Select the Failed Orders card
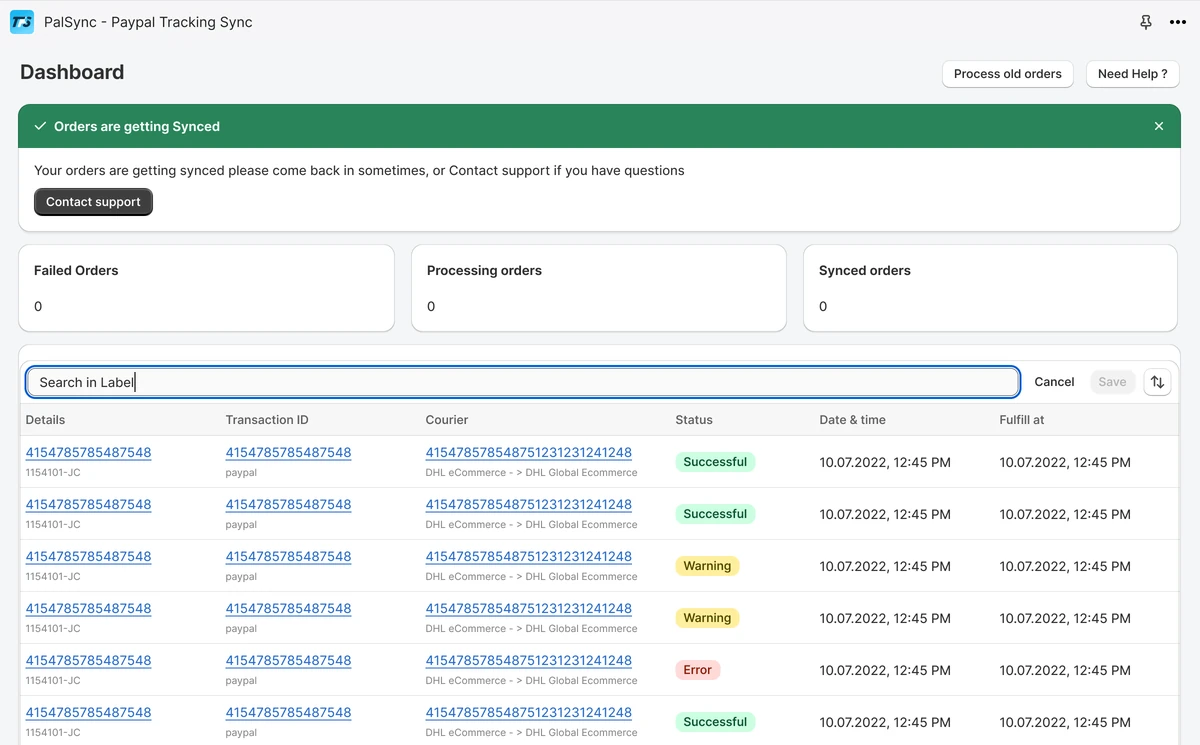The height and width of the screenshot is (745, 1200). click(x=206, y=288)
